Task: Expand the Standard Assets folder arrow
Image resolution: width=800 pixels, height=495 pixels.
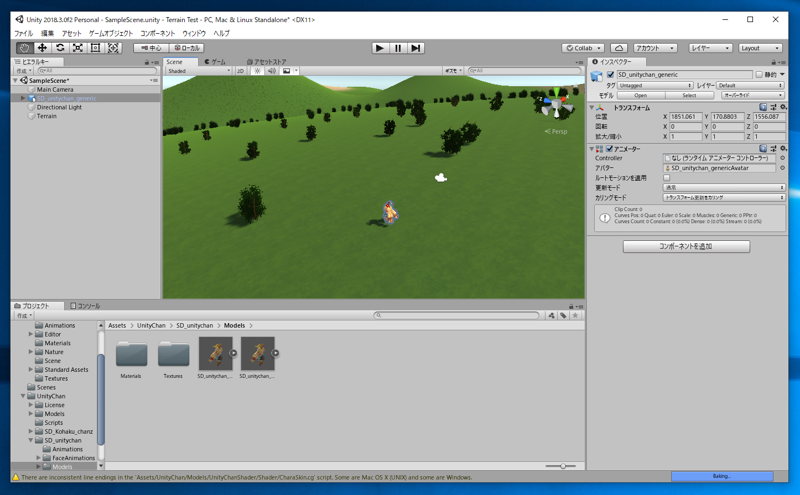Action: point(31,369)
